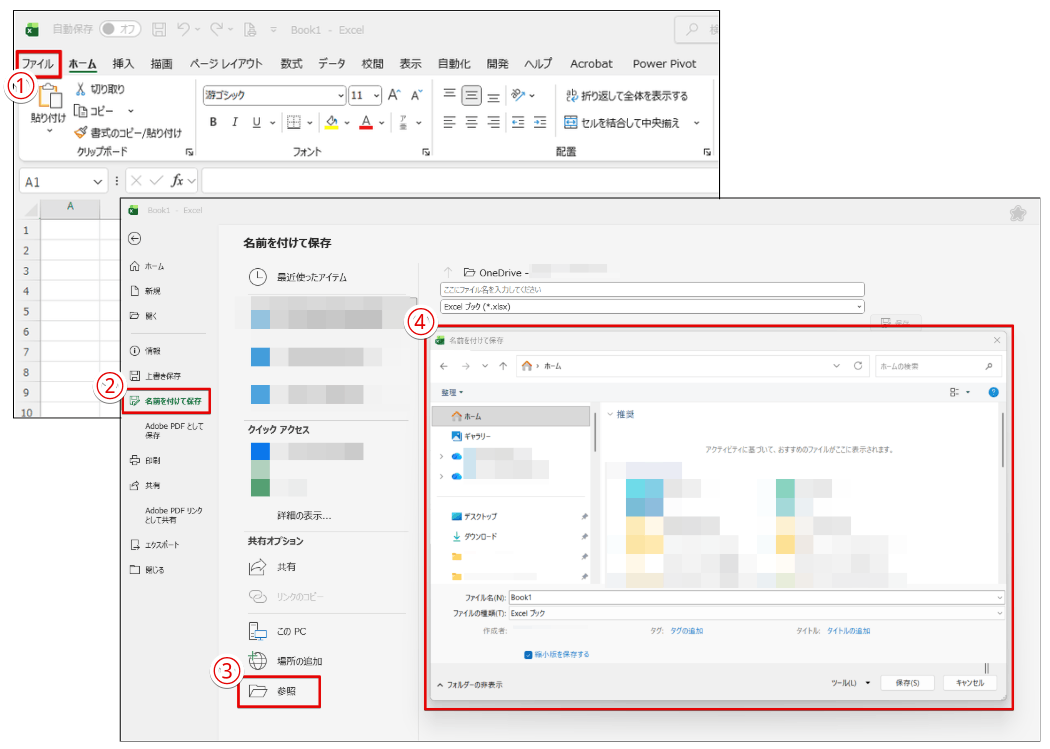Apply italic with the I icon
The image size is (1050, 749).
pyautogui.click(x=235, y=123)
